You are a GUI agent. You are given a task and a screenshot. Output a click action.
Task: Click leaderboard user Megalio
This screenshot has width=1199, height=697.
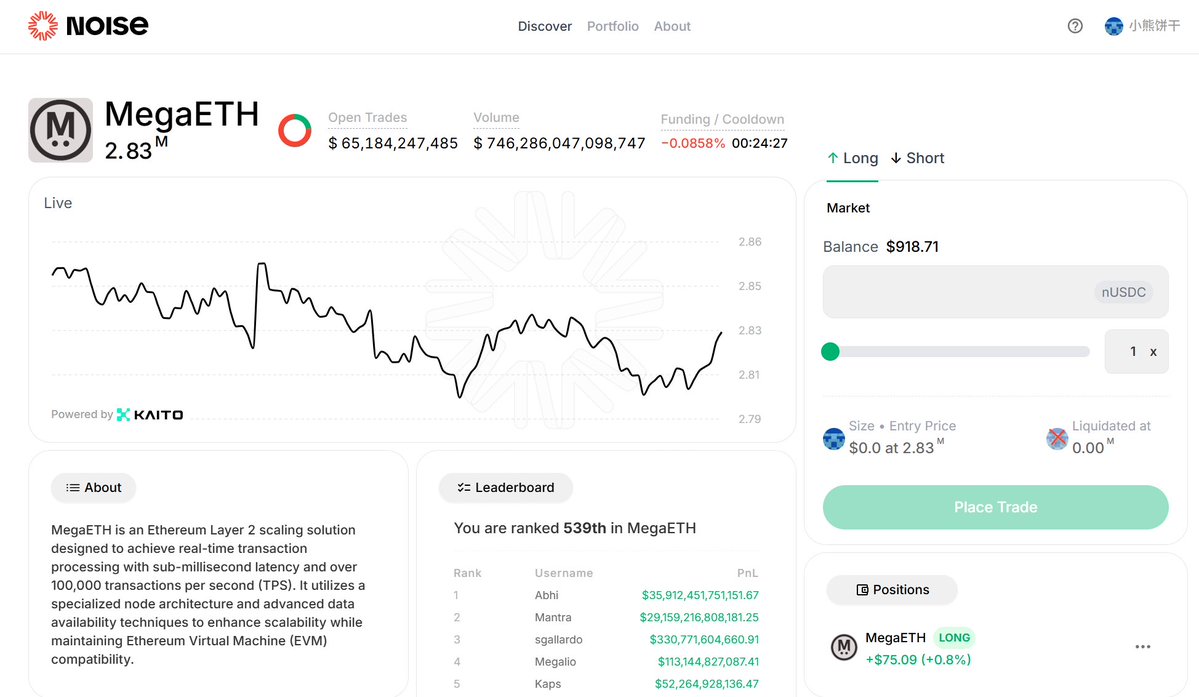555,662
